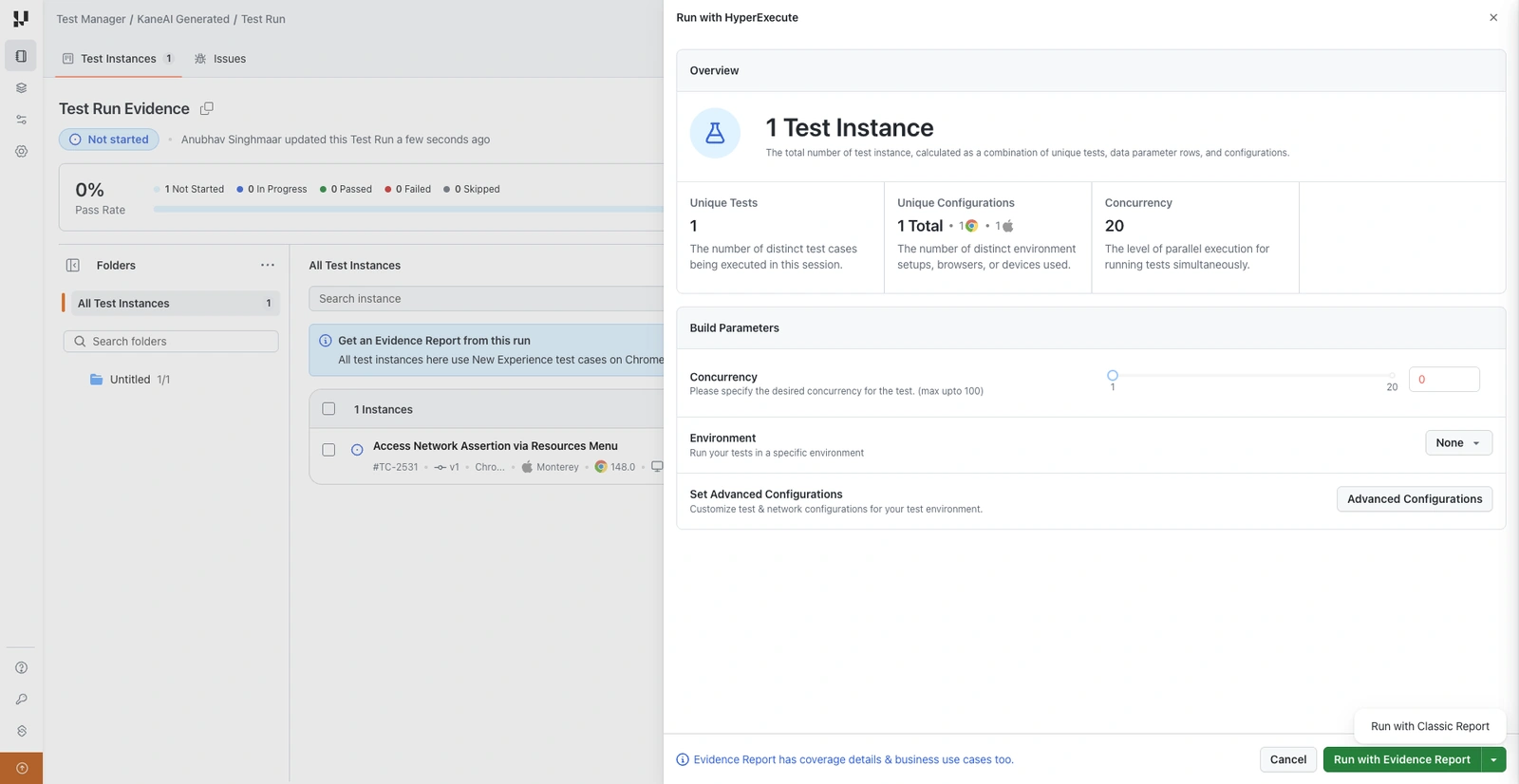The height and width of the screenshot is (784, 1519).
Task: Open Folders three-dot more options
Action: (x=268, y=265)
